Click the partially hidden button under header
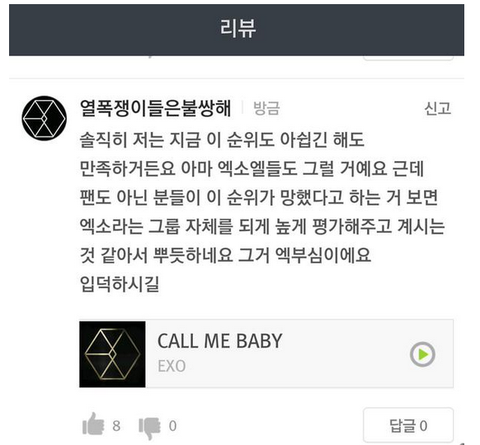Screen dimensions: 480x445 (x=408, y=59)
